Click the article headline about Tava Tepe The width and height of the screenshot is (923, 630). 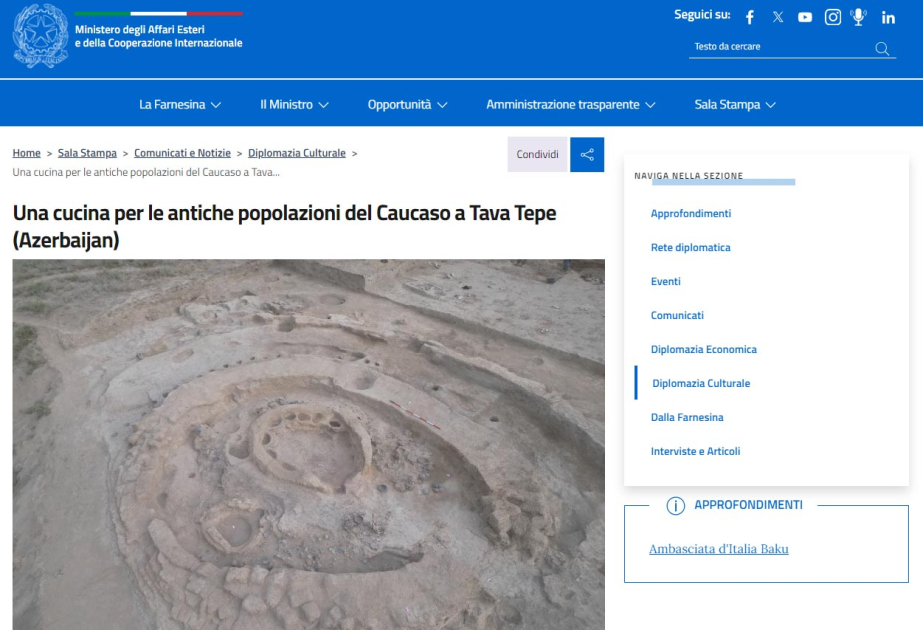[284, 226]
